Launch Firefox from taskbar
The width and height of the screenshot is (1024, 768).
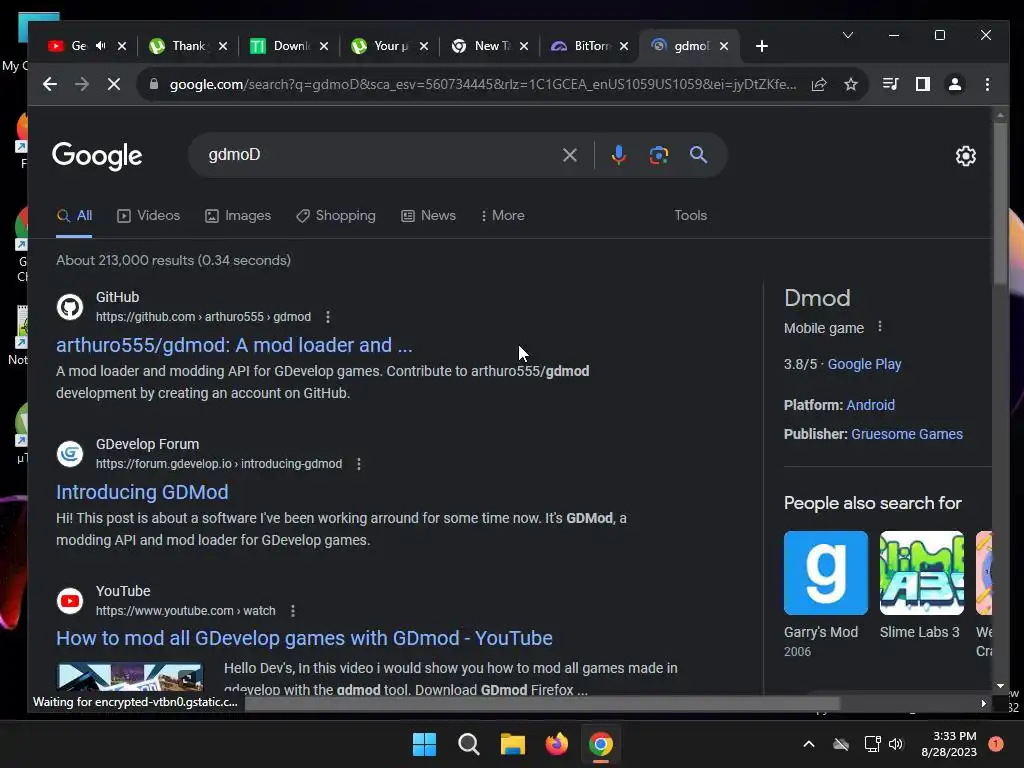[x=556, y=744]
